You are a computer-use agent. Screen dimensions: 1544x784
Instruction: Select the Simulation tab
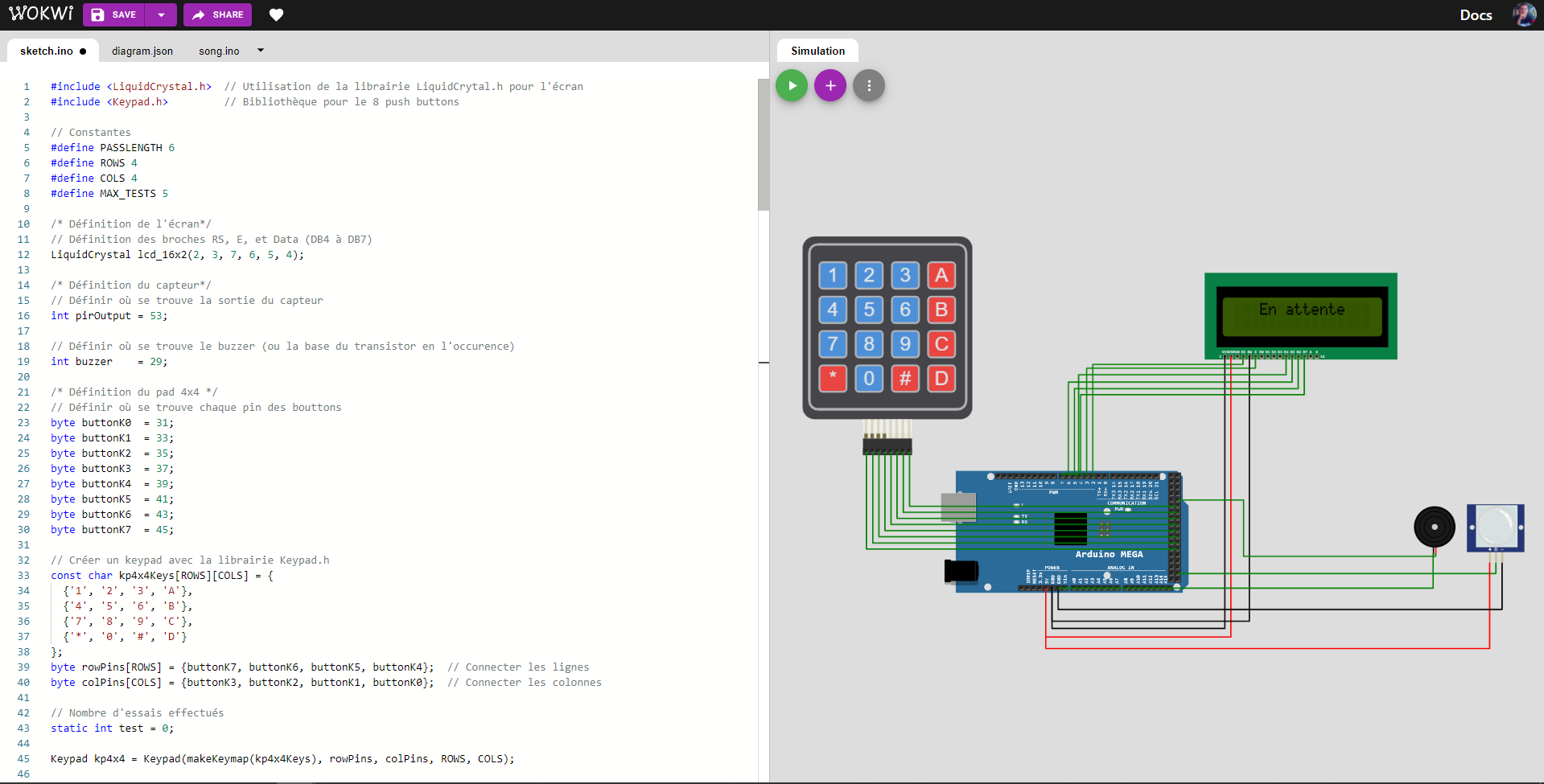[x=817, y=50]
